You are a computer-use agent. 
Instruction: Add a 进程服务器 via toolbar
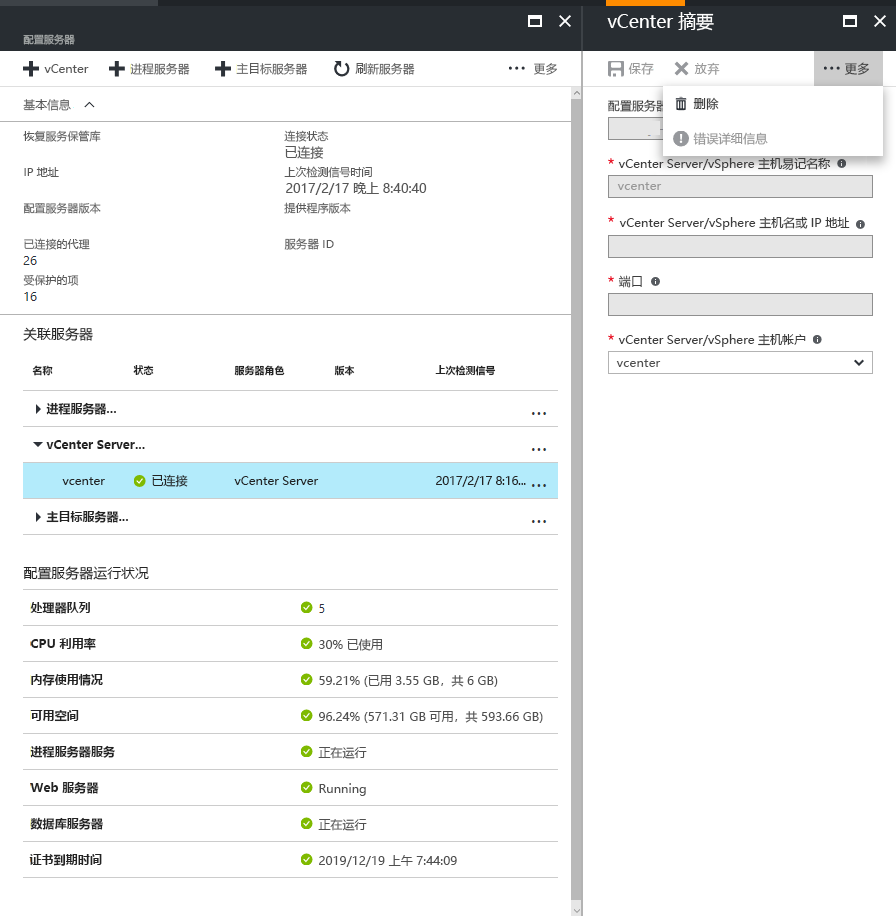150,69
